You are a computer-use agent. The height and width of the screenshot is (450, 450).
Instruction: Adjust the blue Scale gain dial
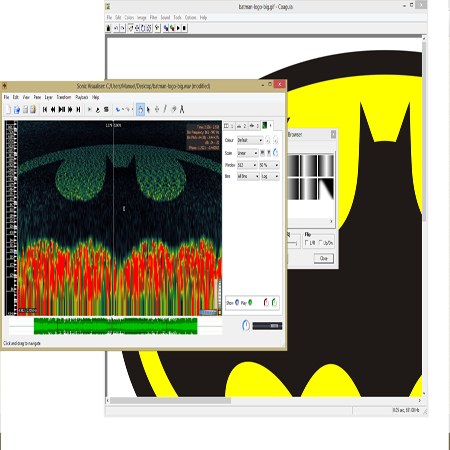click(x=276, y=153)
